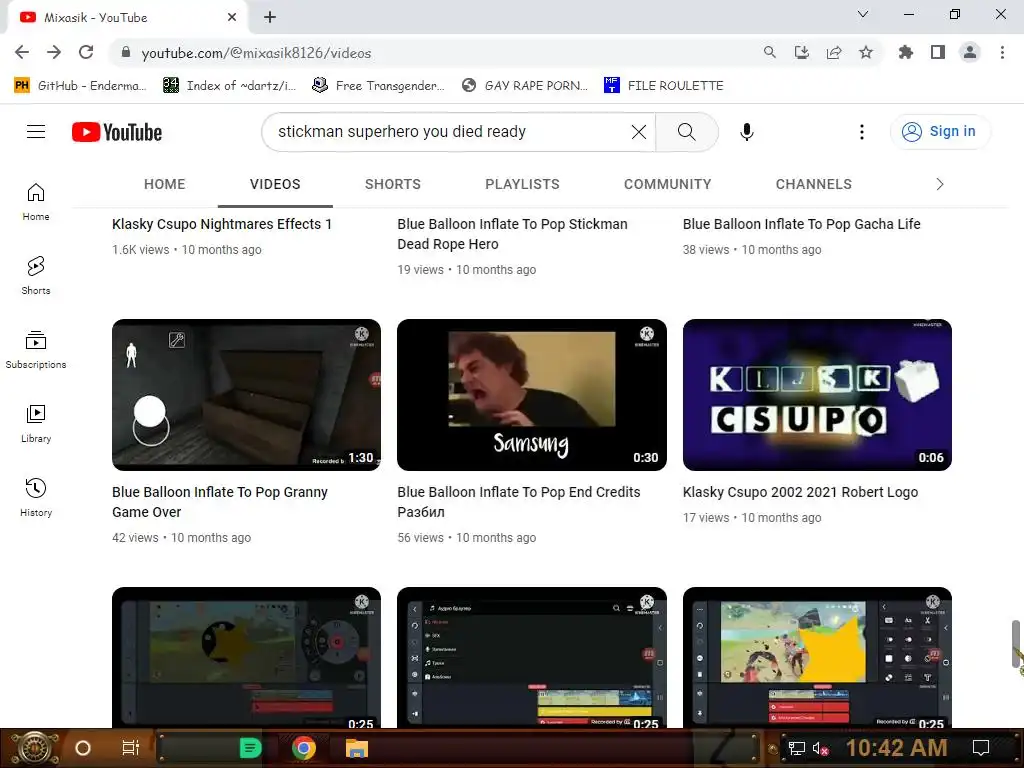Reload the page with the refresh icon

(86, 52)
